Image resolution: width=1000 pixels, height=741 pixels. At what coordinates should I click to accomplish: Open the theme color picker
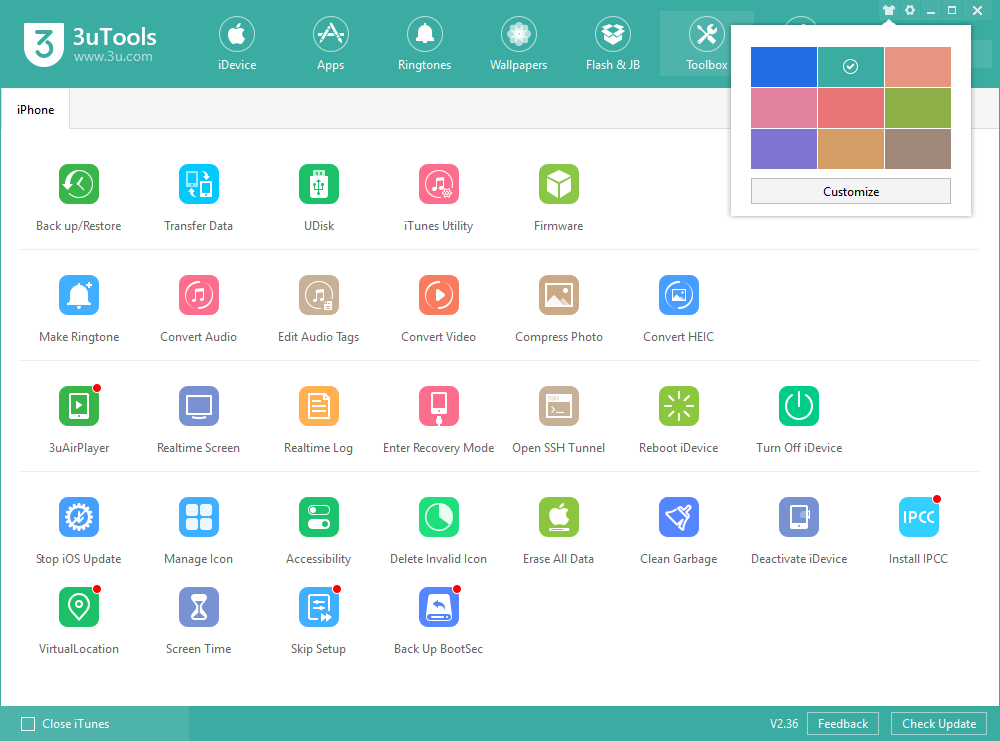pyautogui.click(x=888, y=10)
